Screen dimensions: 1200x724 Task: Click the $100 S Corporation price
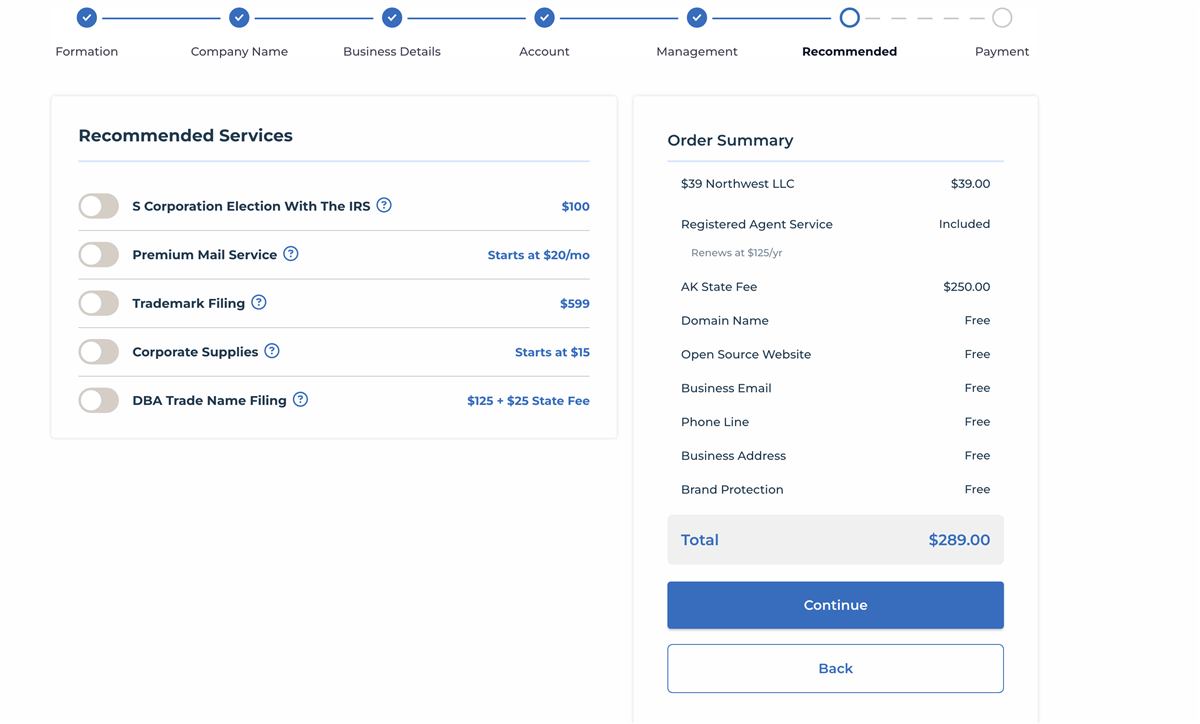[575, 206]
